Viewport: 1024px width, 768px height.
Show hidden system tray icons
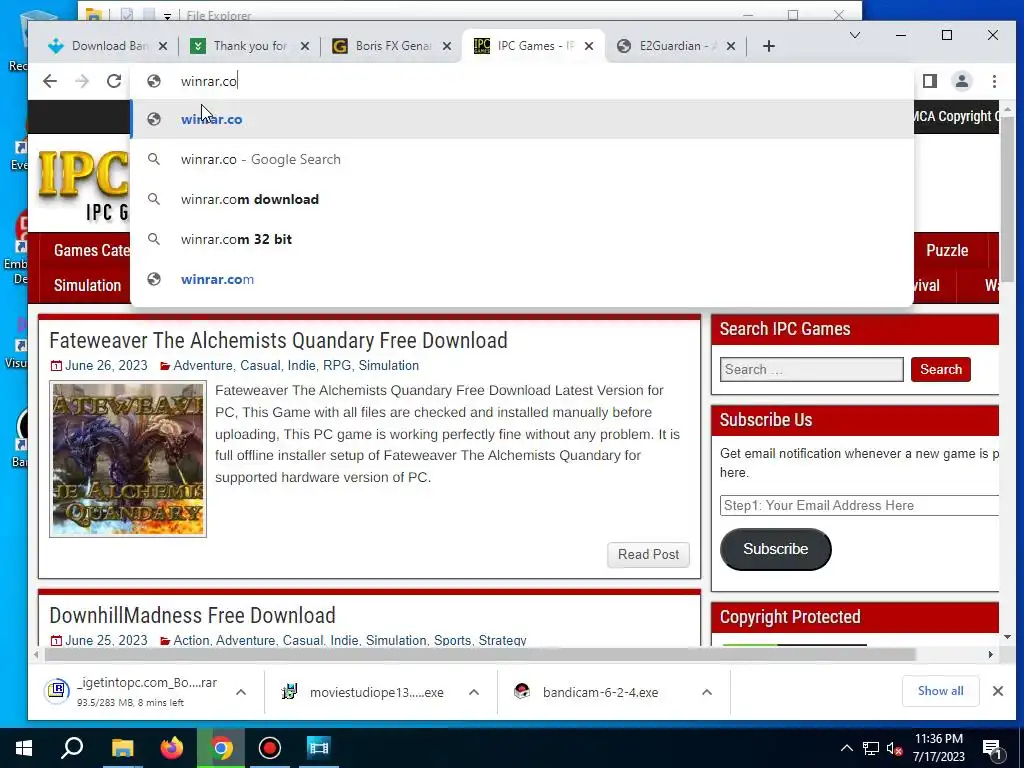[x=846, y=748]
